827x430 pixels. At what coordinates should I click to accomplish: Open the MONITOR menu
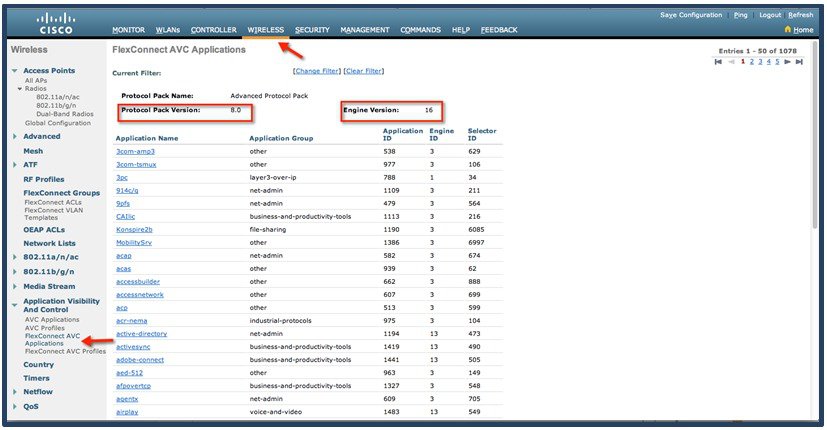(x=128, y=30)
